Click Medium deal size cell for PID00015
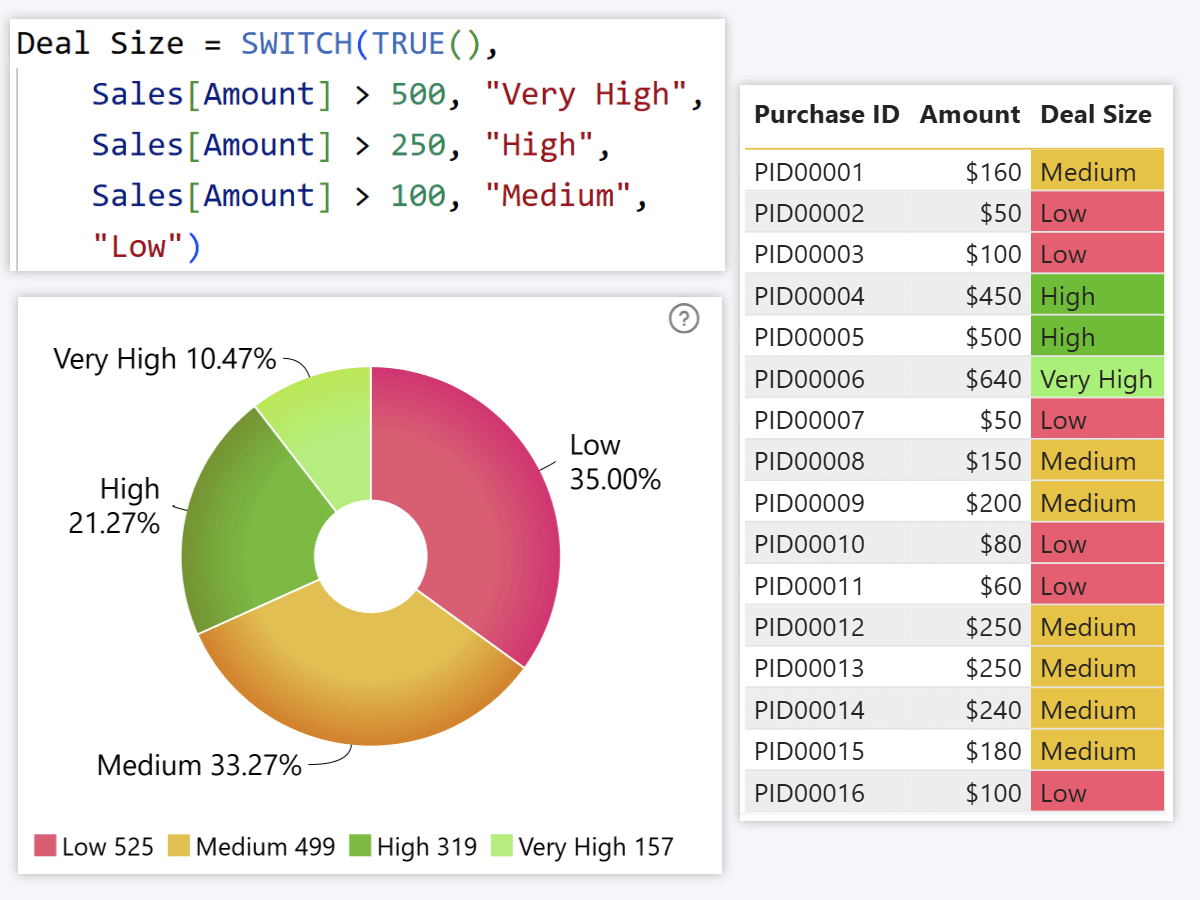The width and height of the screenshot is (1200, 900). (1098, 751)
